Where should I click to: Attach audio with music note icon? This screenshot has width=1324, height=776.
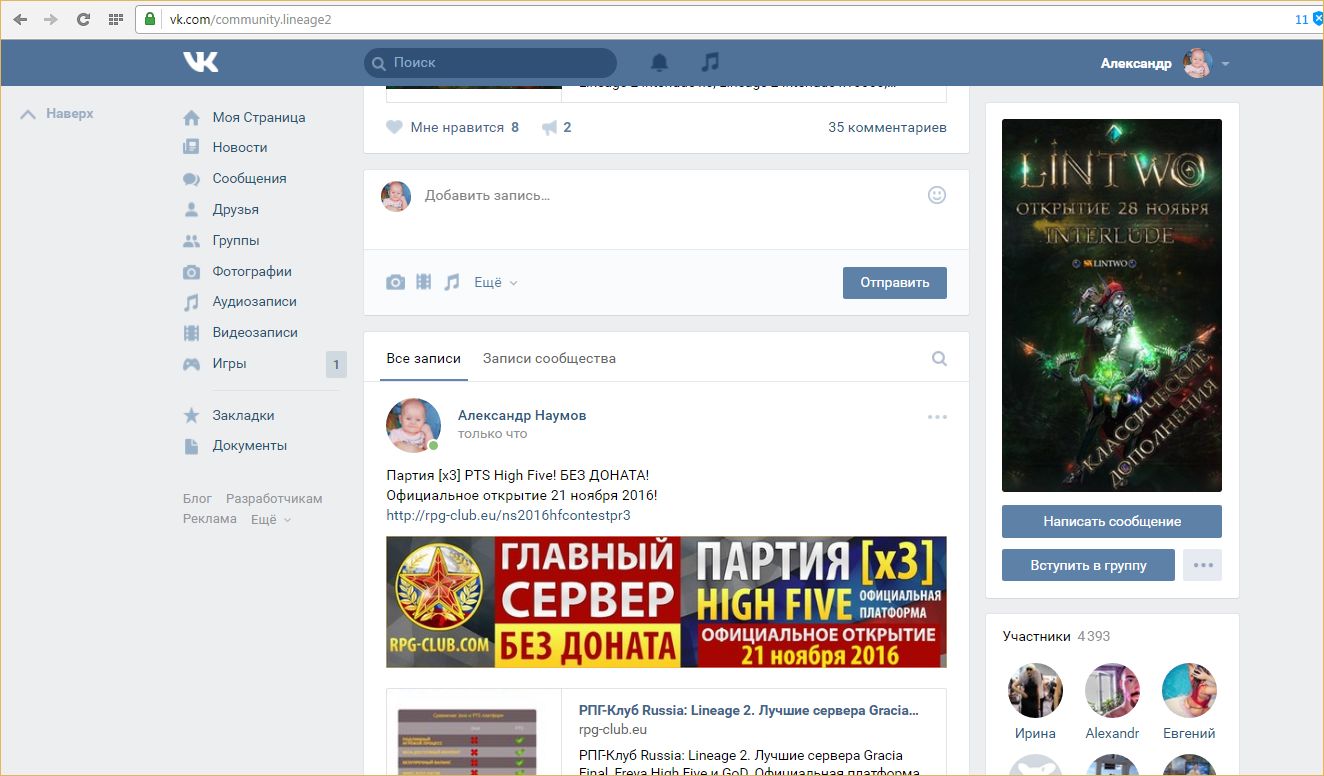[x=452, y=283]
